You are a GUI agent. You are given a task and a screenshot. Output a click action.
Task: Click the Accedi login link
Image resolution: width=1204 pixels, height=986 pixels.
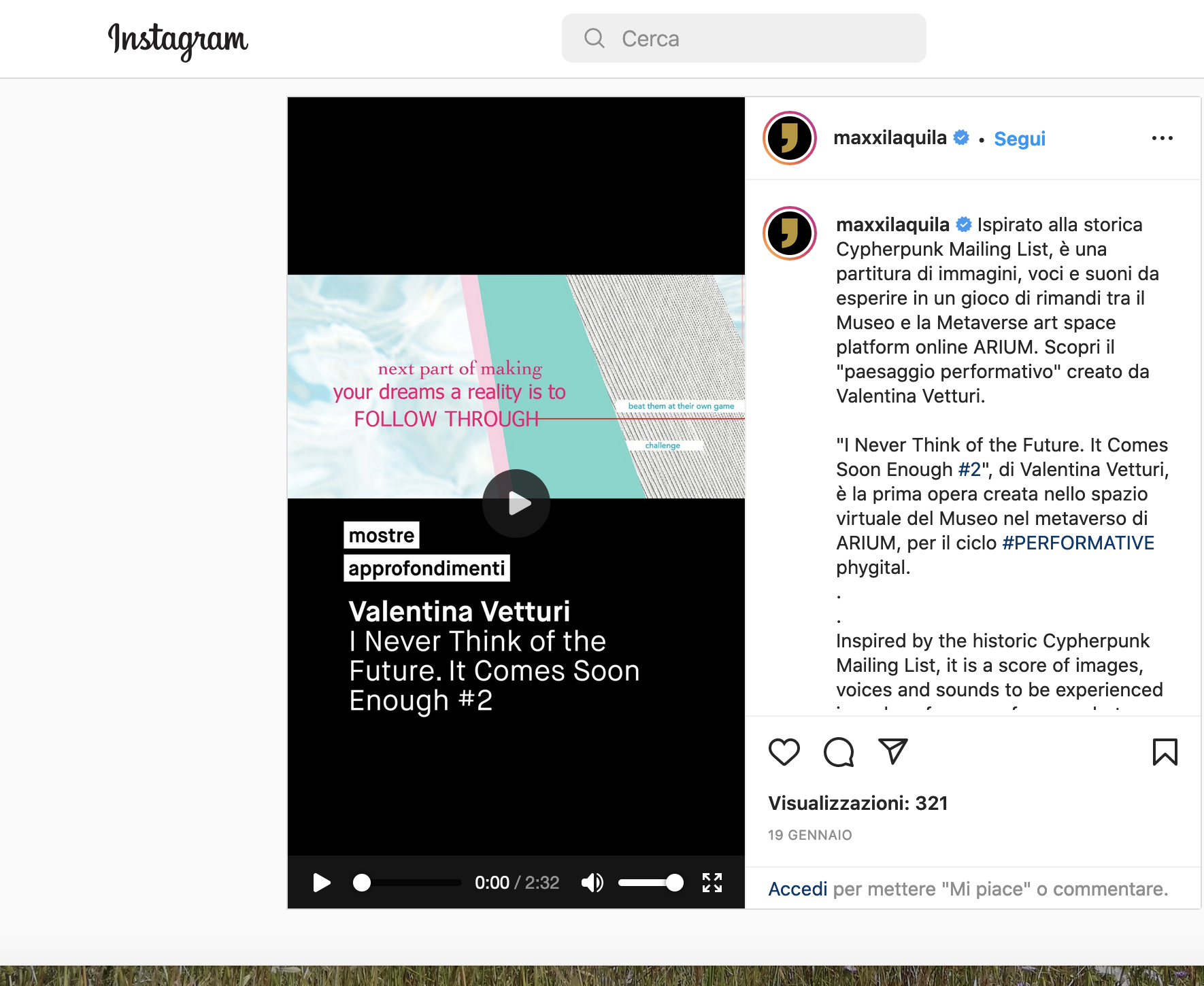pos(797,889)
